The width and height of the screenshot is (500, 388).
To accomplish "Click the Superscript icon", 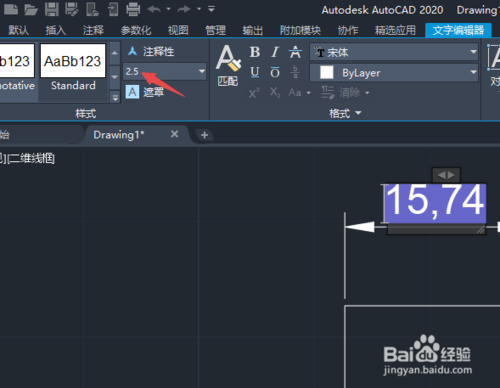I will pyautogui.click(x=254, y=92).
